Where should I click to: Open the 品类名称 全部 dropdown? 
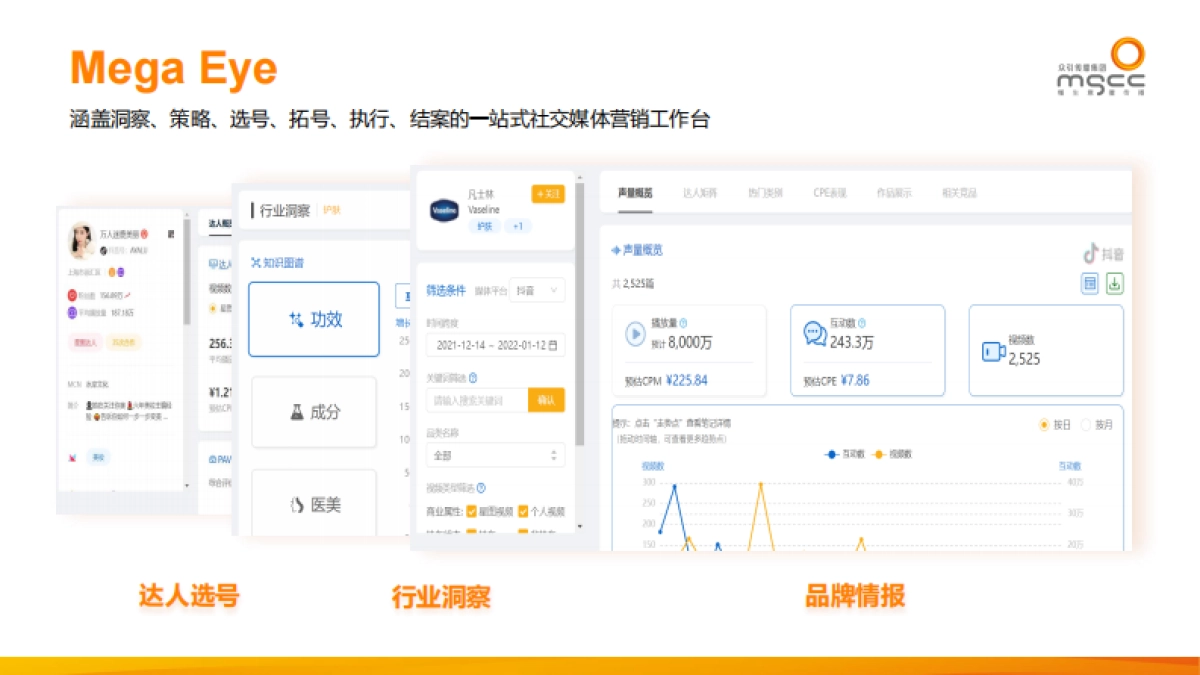(x=495, y=455)
